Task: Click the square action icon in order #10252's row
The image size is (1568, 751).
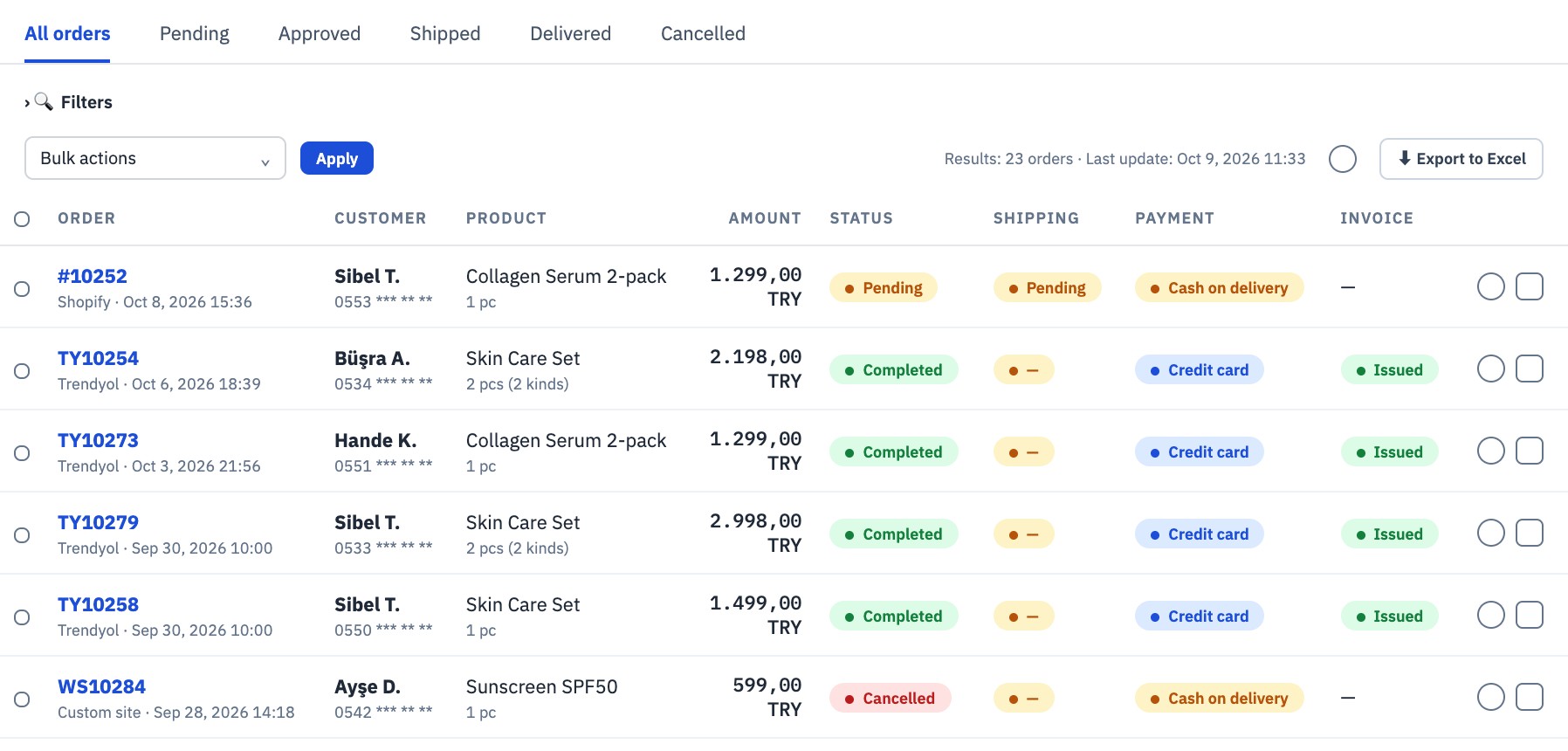Action: tap(1529, 286)
